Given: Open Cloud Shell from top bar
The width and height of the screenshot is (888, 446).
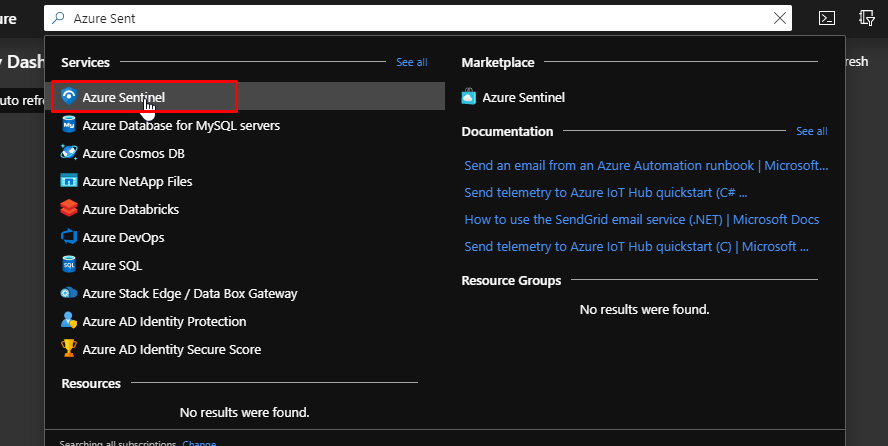Looking at the screenshot, I should point(827,18).
